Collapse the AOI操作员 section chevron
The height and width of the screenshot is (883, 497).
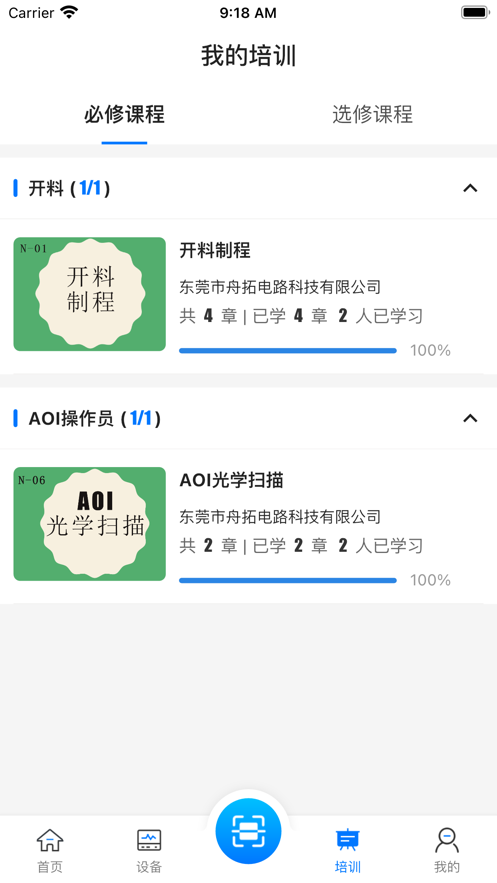[470, 418]
